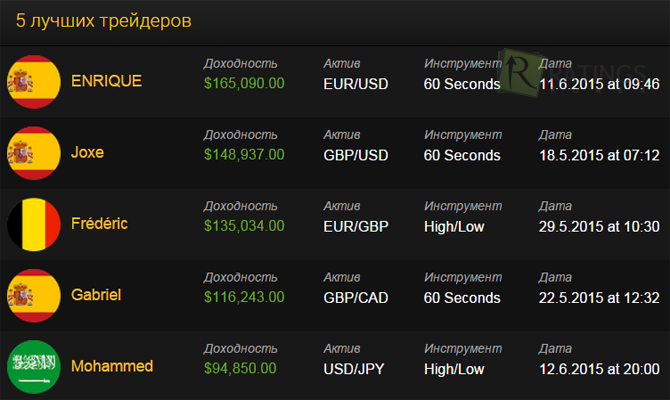Click the $165,090.00 profit value
The height and width of the screenshot is (400, 670).
coord(244,83)
